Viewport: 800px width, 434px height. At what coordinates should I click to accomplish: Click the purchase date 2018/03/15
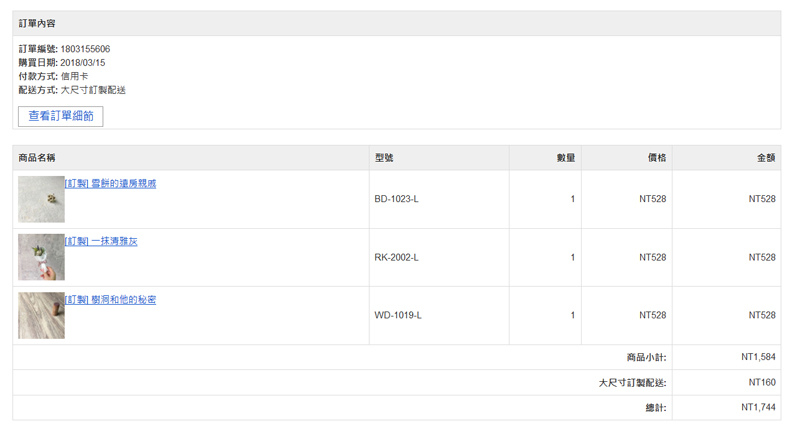point(83,63)
